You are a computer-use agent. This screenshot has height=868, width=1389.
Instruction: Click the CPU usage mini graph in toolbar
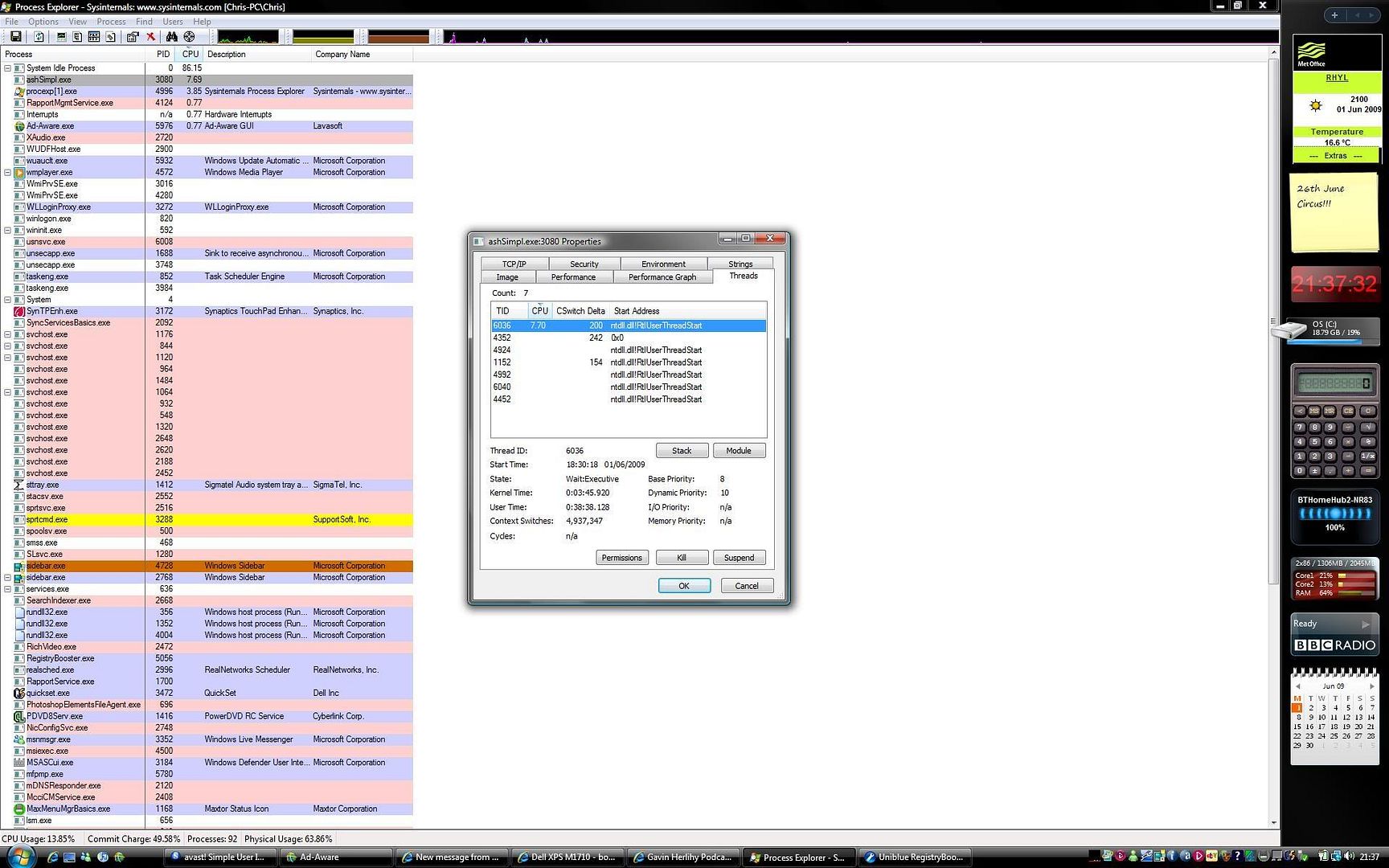[248, 37]
